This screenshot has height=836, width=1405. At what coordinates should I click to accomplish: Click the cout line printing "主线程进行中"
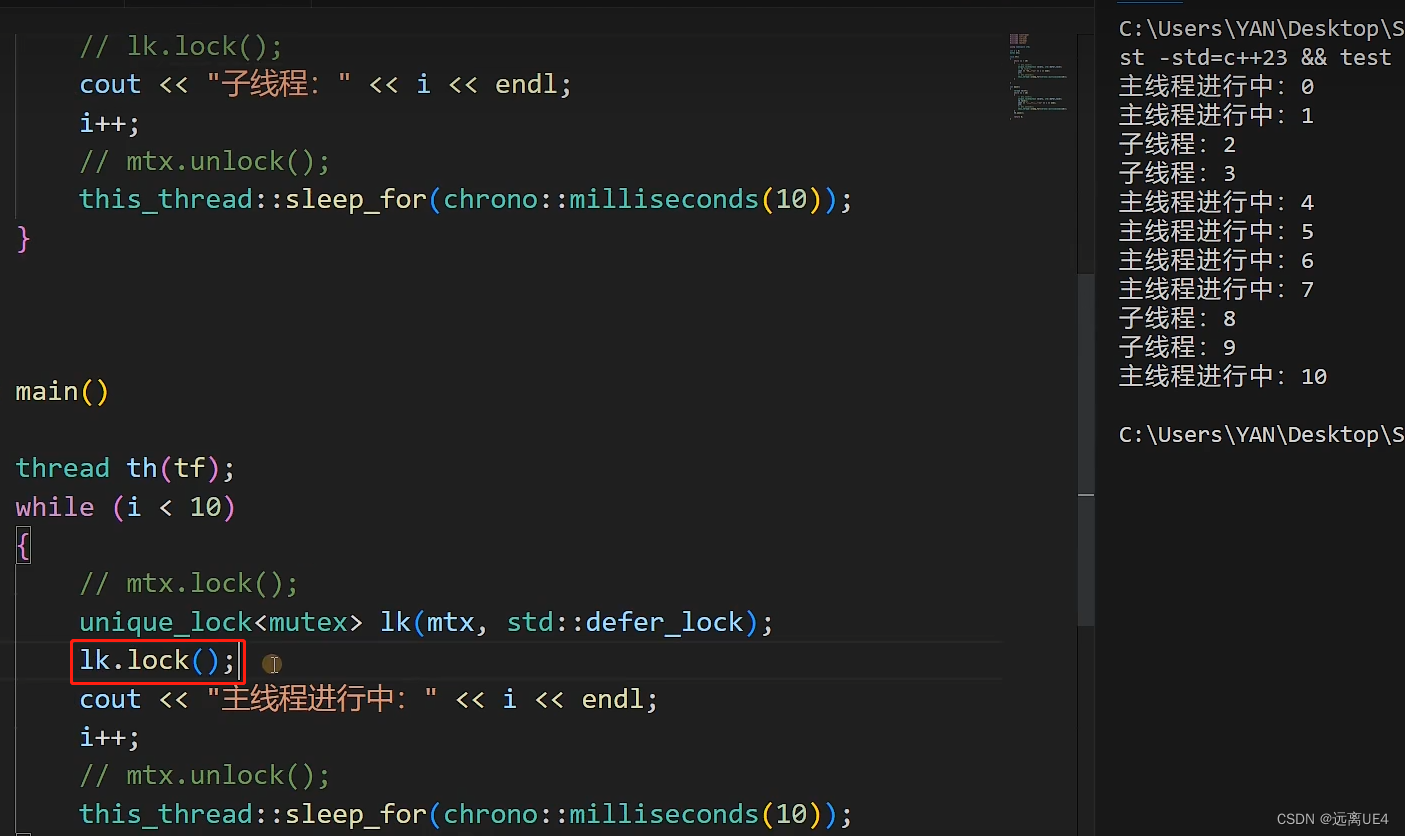pos(369,699)
